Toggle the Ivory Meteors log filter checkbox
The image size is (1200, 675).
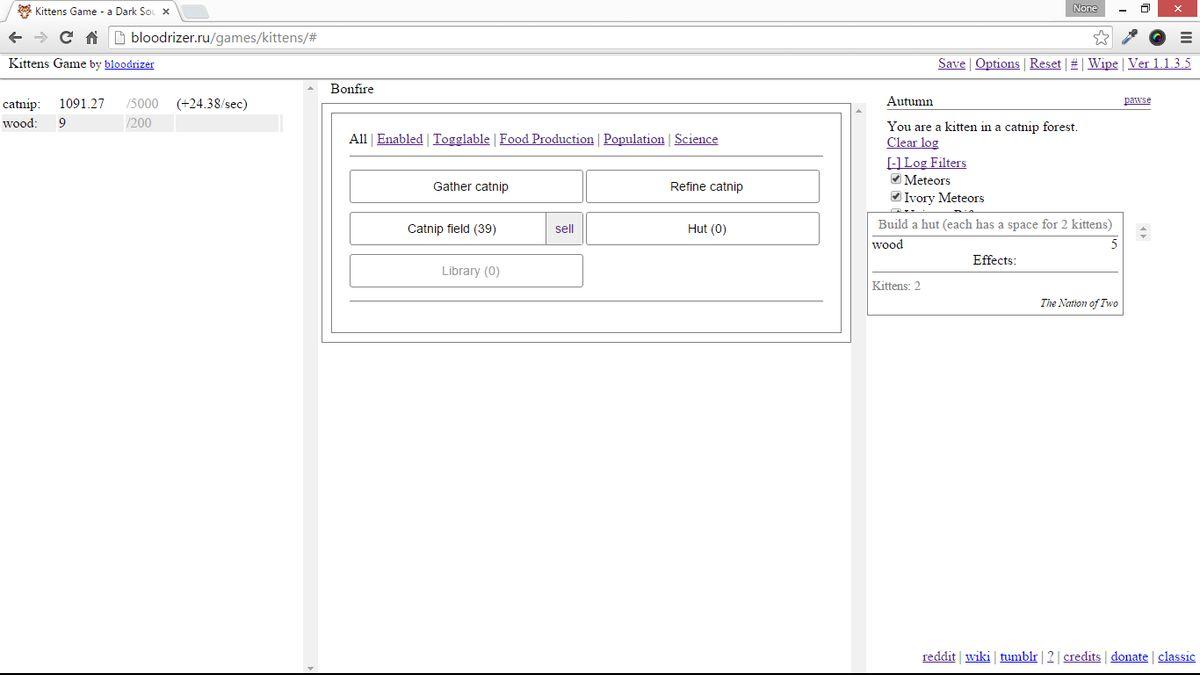click(x=896, y=197)
